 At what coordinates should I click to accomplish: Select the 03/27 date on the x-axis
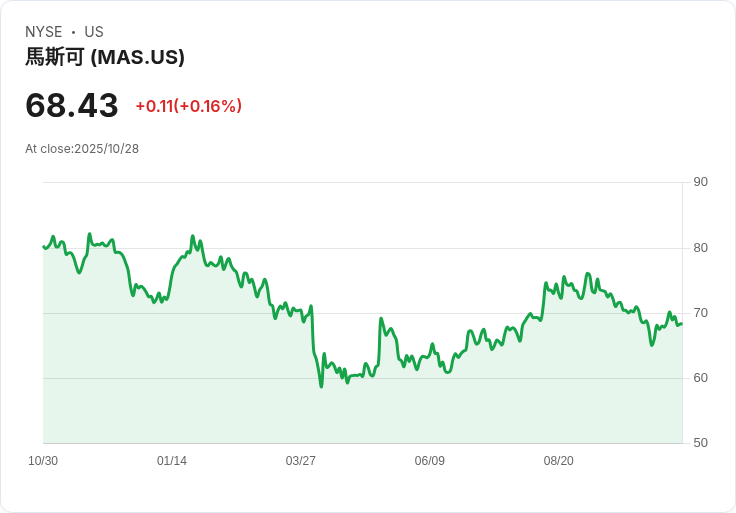(301, 461)
